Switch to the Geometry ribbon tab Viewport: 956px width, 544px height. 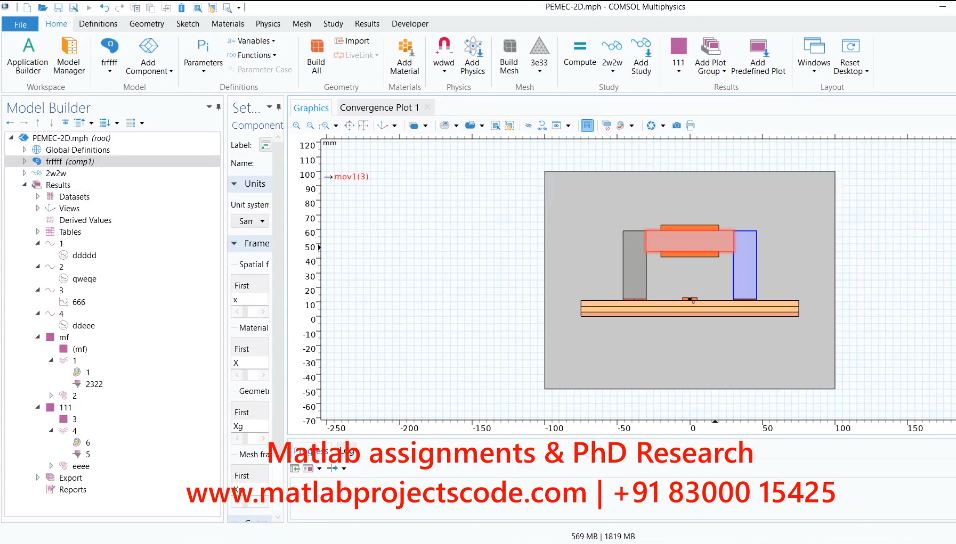coord(146,24)
